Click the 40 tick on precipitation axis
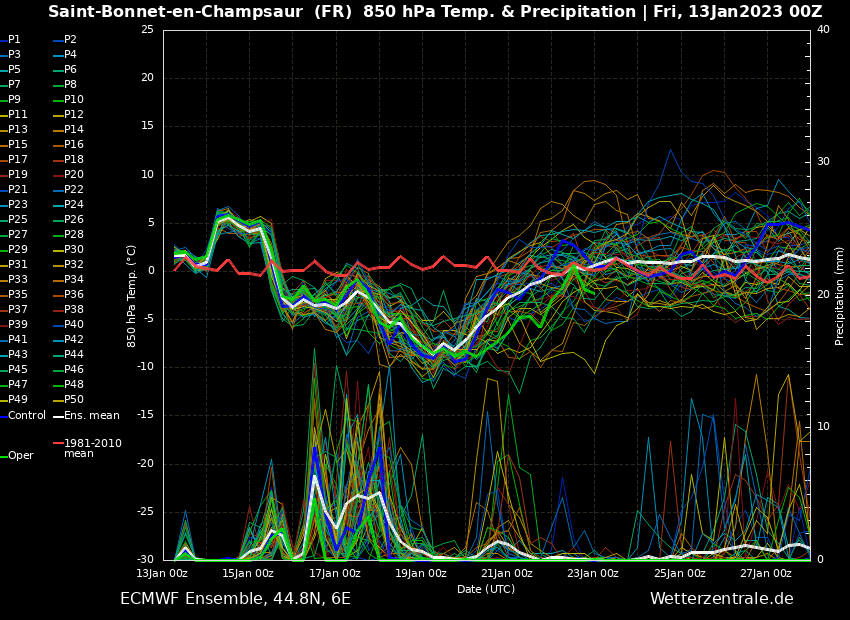Image resolution: width=850 pixels, height=620 pixels. (822, 30)
